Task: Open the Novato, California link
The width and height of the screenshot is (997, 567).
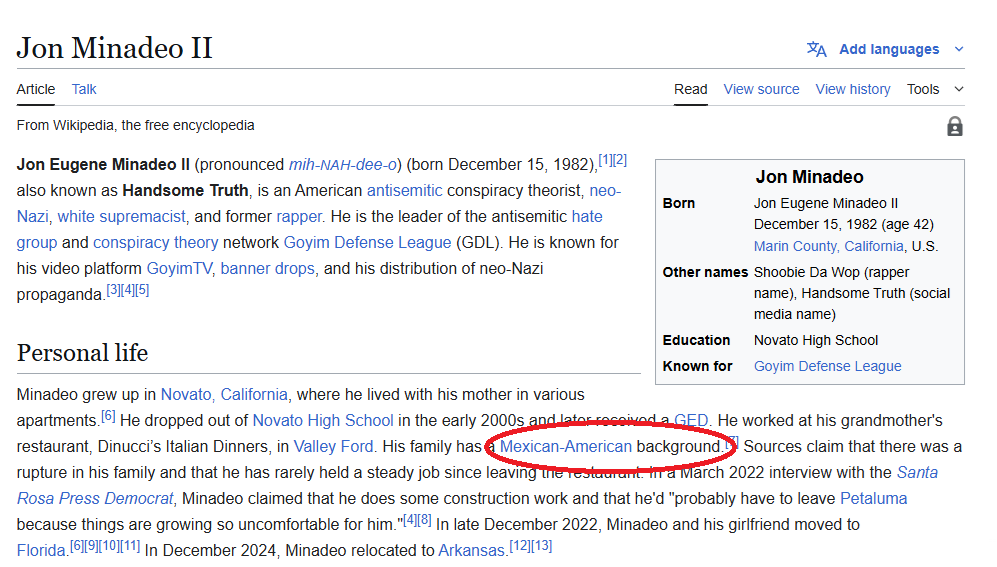Action: [224, 395]
